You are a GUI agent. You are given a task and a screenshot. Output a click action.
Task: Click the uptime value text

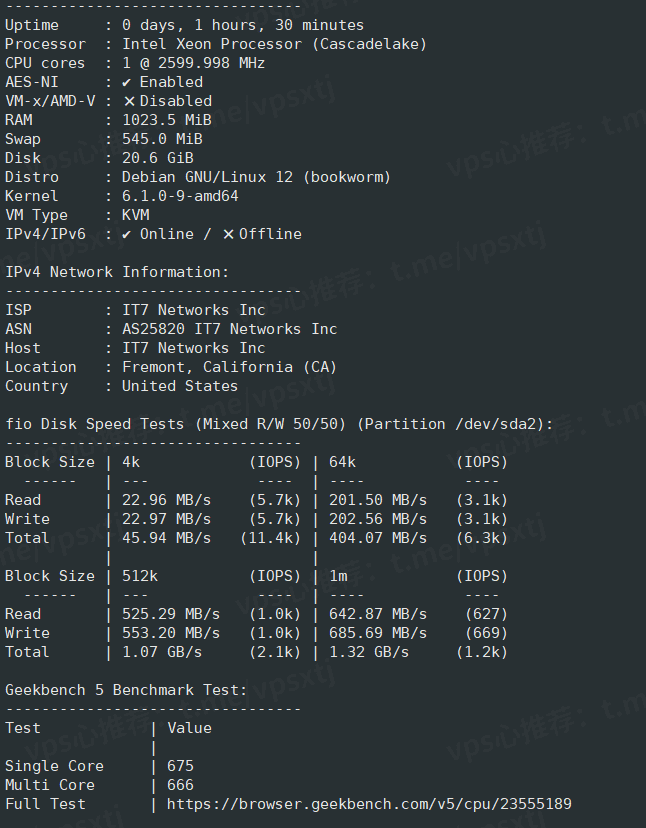pos(243,25)
